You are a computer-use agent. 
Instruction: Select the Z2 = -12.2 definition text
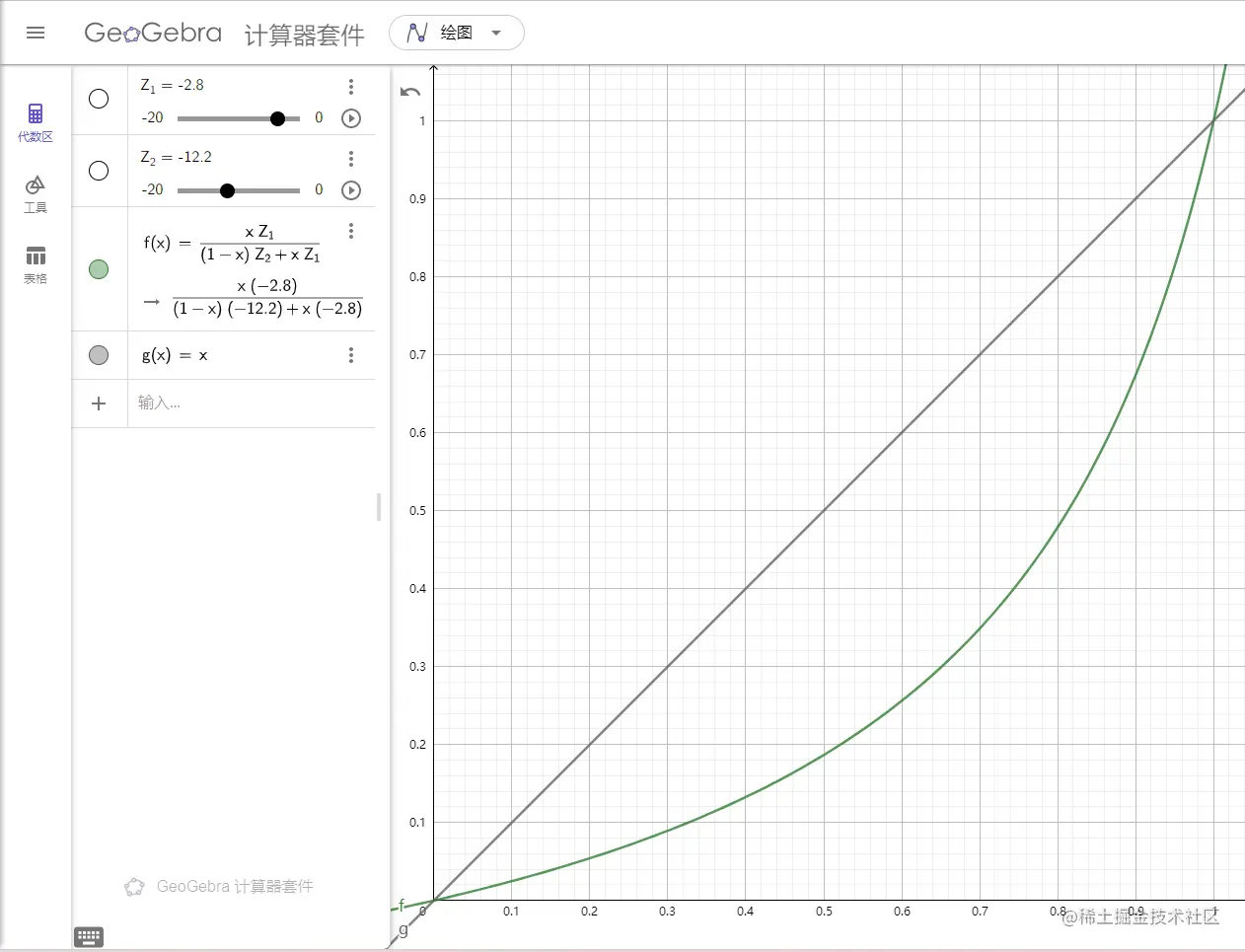click(x=176, y=158)
